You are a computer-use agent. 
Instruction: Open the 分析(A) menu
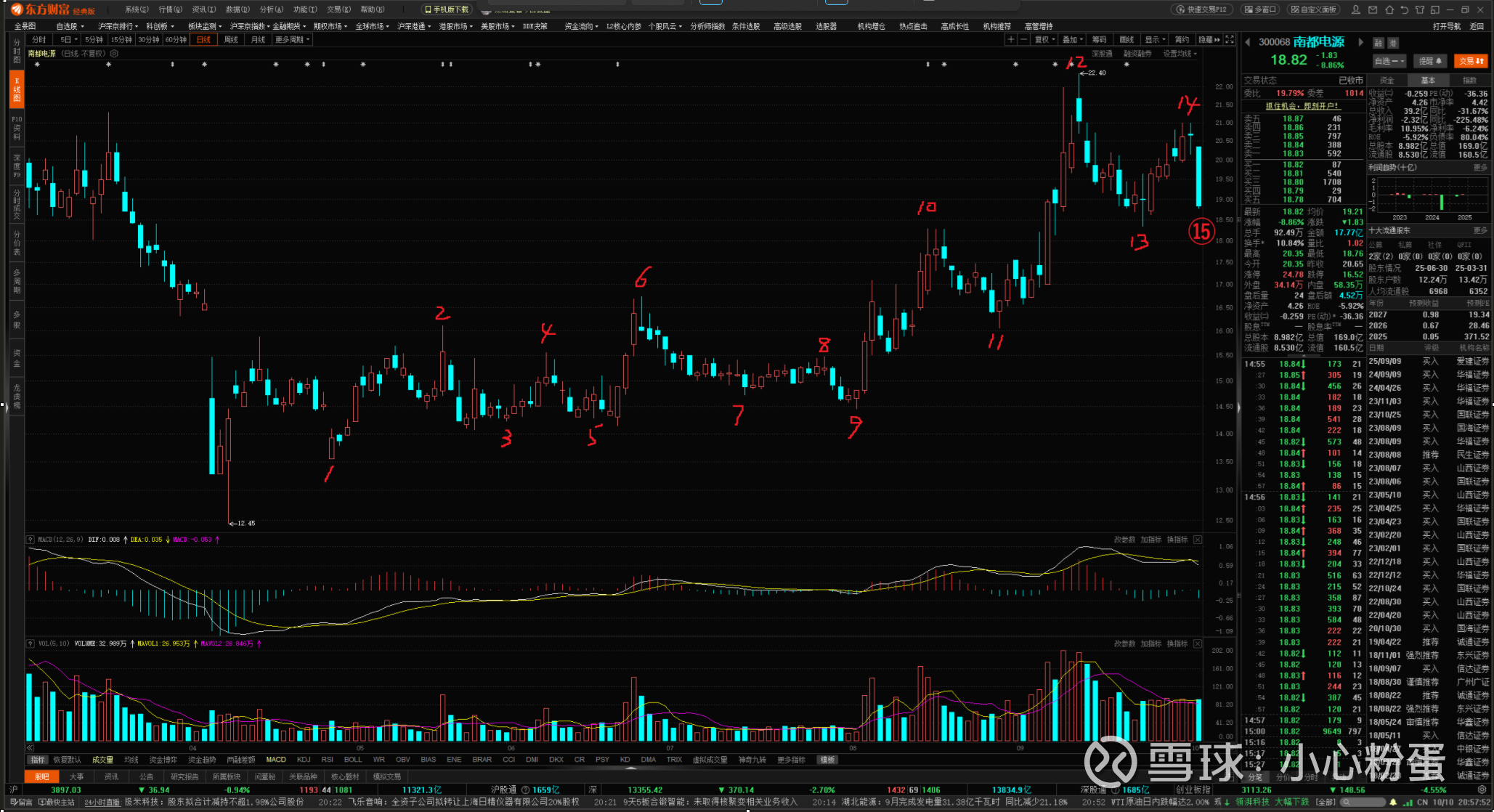point(271,9)
